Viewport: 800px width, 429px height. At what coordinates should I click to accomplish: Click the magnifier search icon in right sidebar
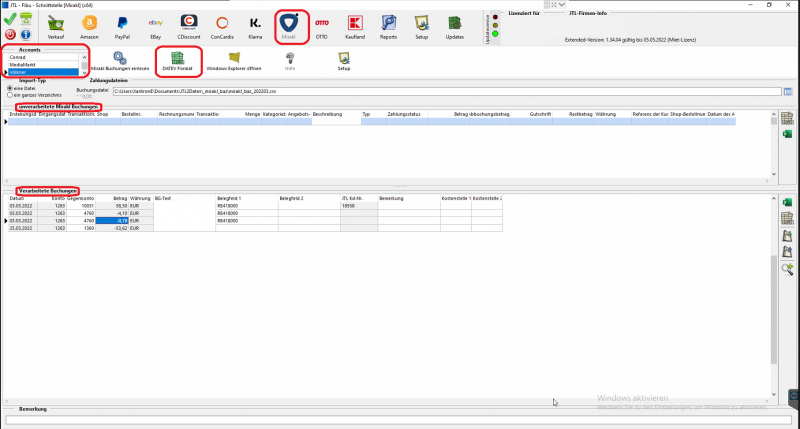point(787,269)
